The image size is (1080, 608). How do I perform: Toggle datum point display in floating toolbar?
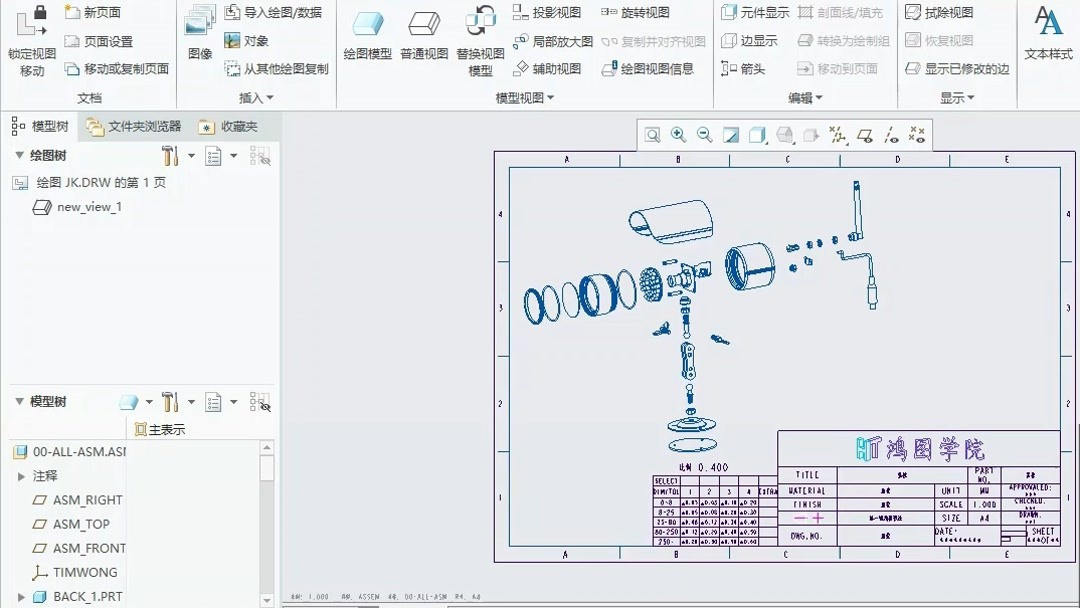918,133
